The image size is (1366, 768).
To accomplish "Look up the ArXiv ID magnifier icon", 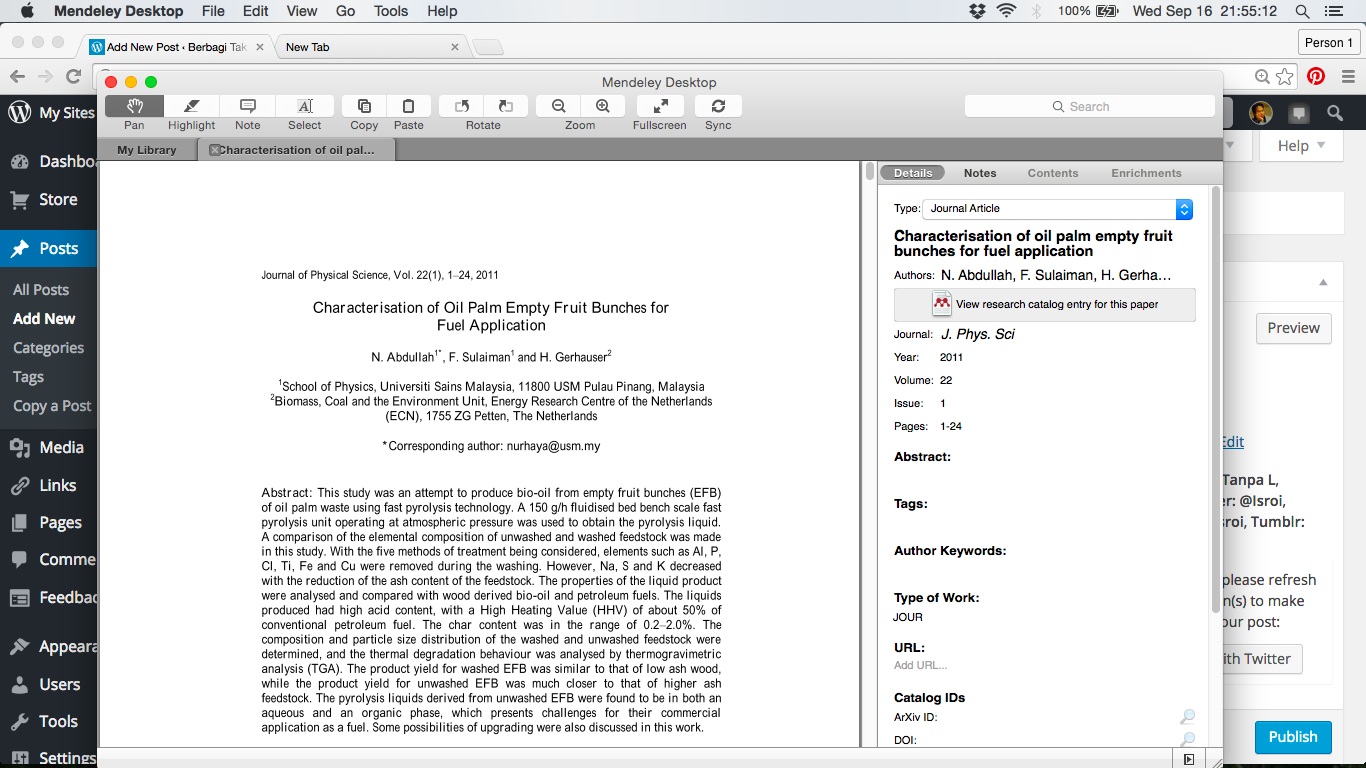I will (x=1187, y=717).
